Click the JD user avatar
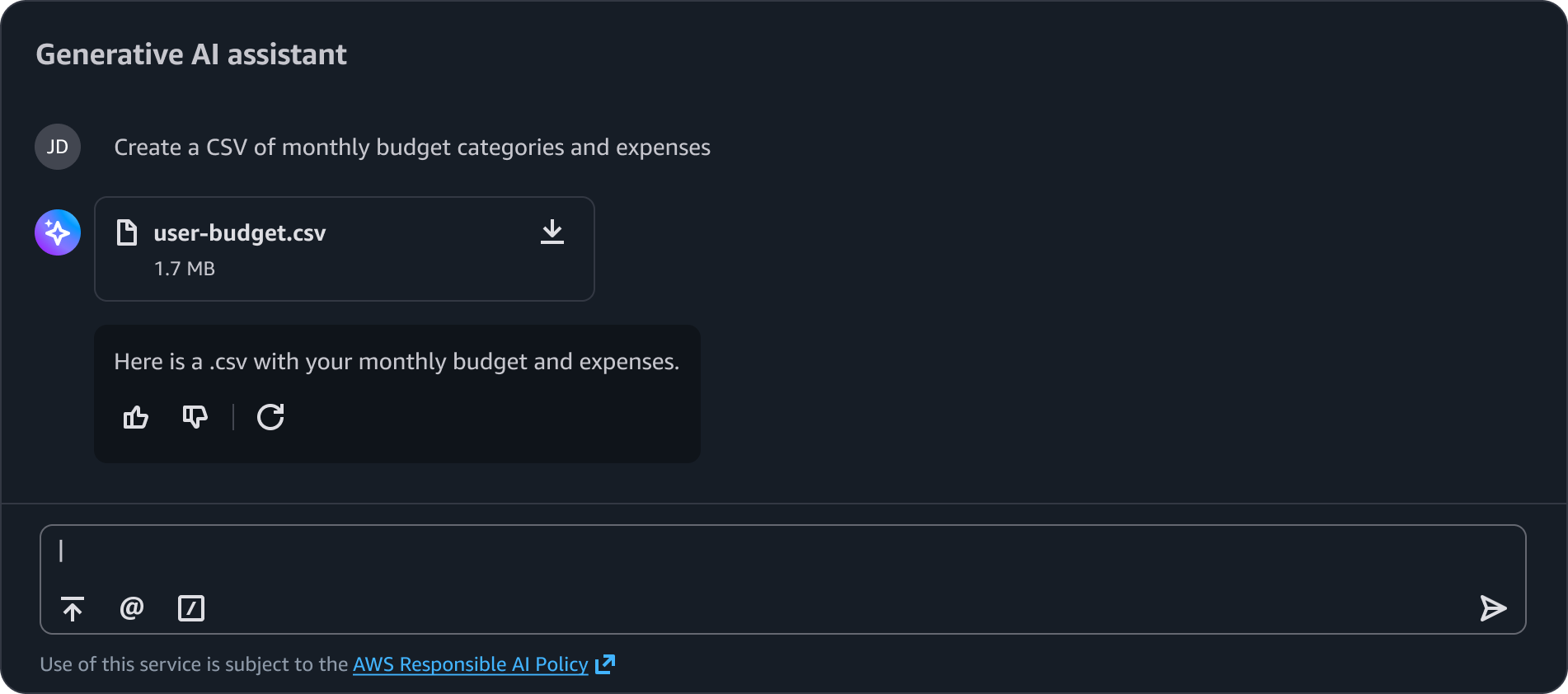Screen dimensions: 1568x694 (58, 147)
